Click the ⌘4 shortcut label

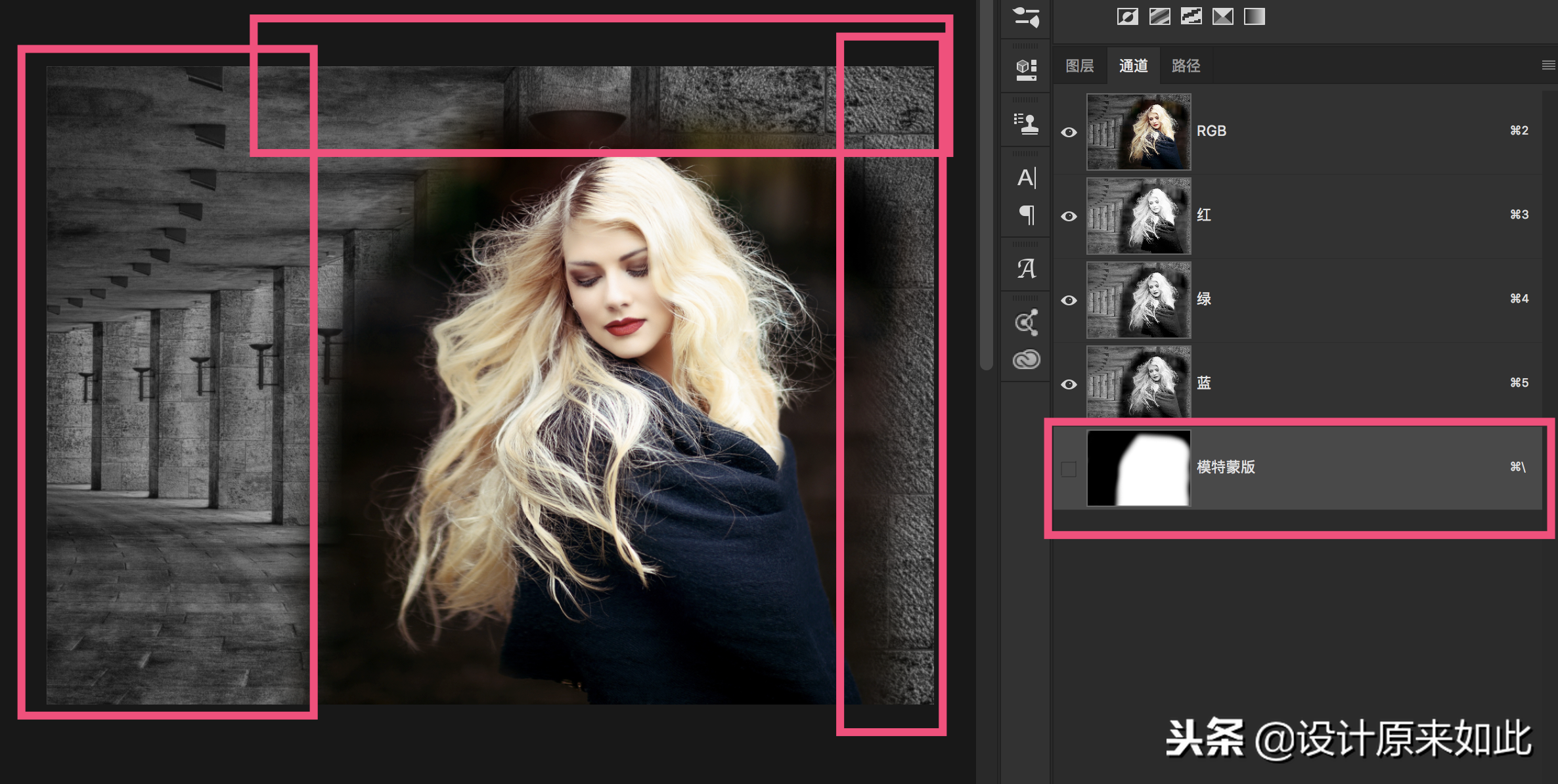click(1519, 298)
